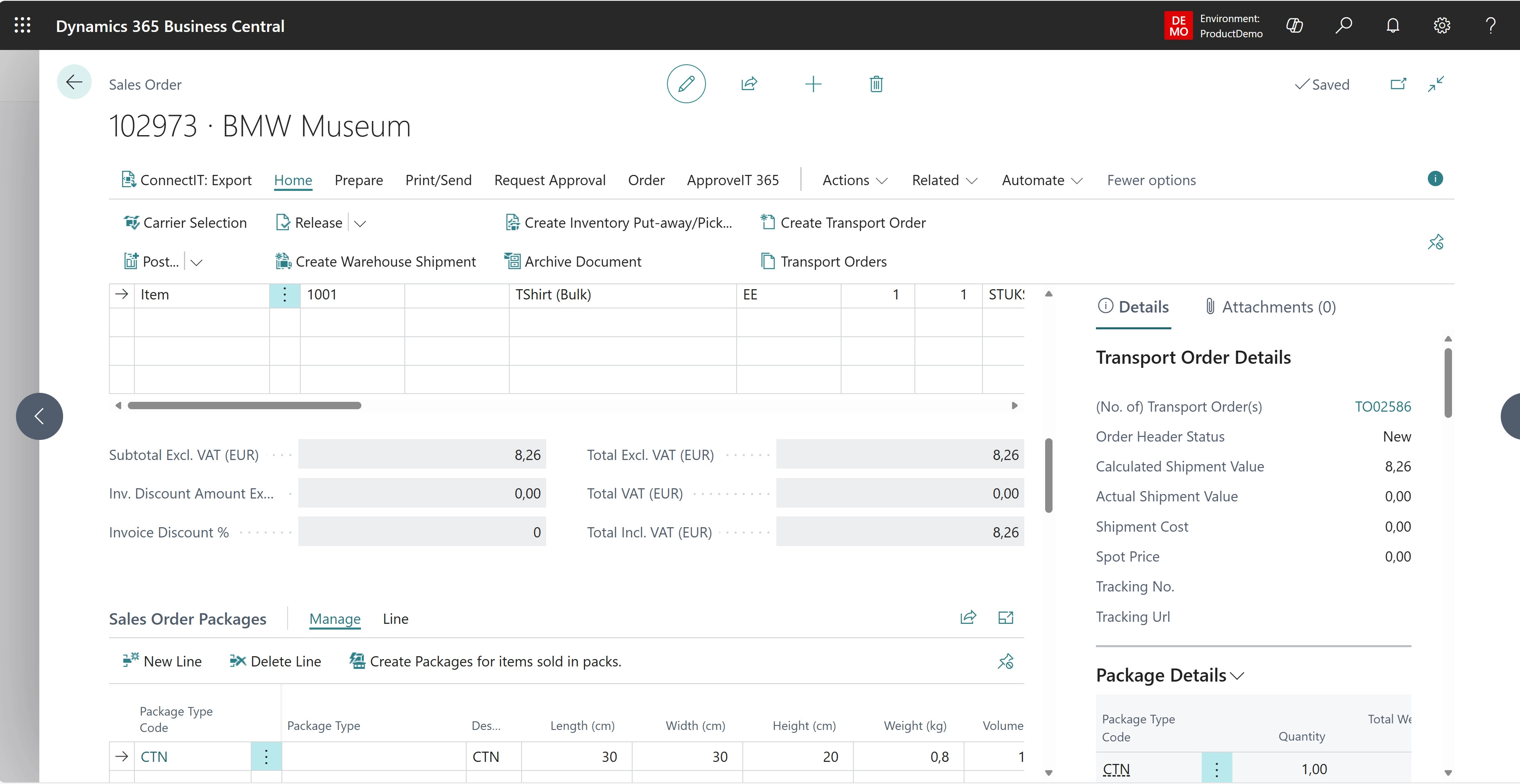The height and width of the screenshot is (784, 1520).
Task: Open notifications bell
Action: (1393, 25)
